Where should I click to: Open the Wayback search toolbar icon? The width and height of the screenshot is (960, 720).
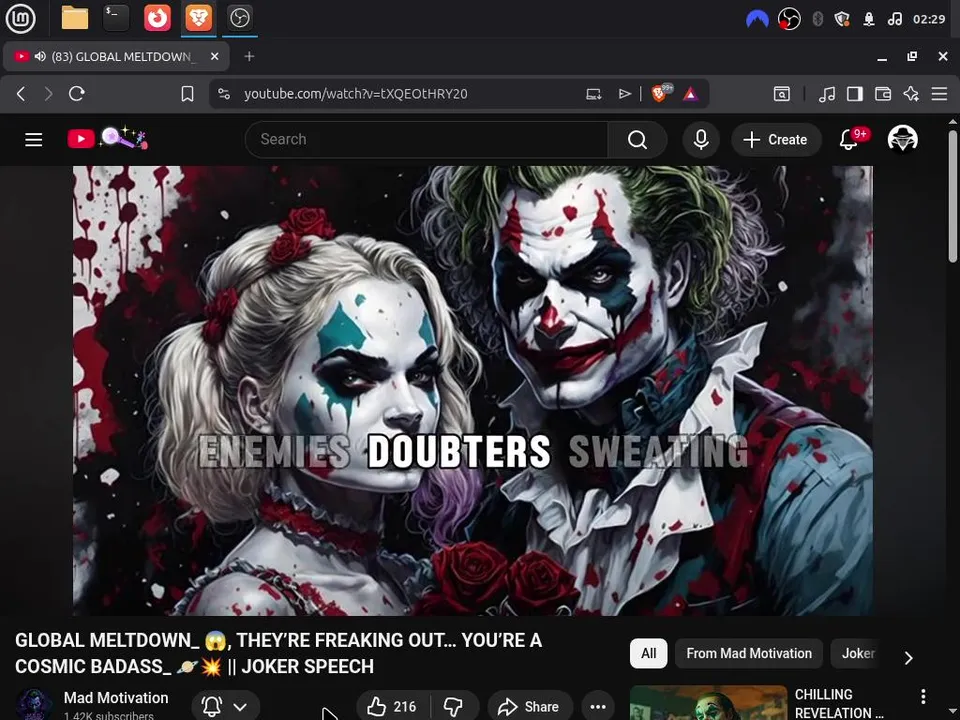click(782, 94)
